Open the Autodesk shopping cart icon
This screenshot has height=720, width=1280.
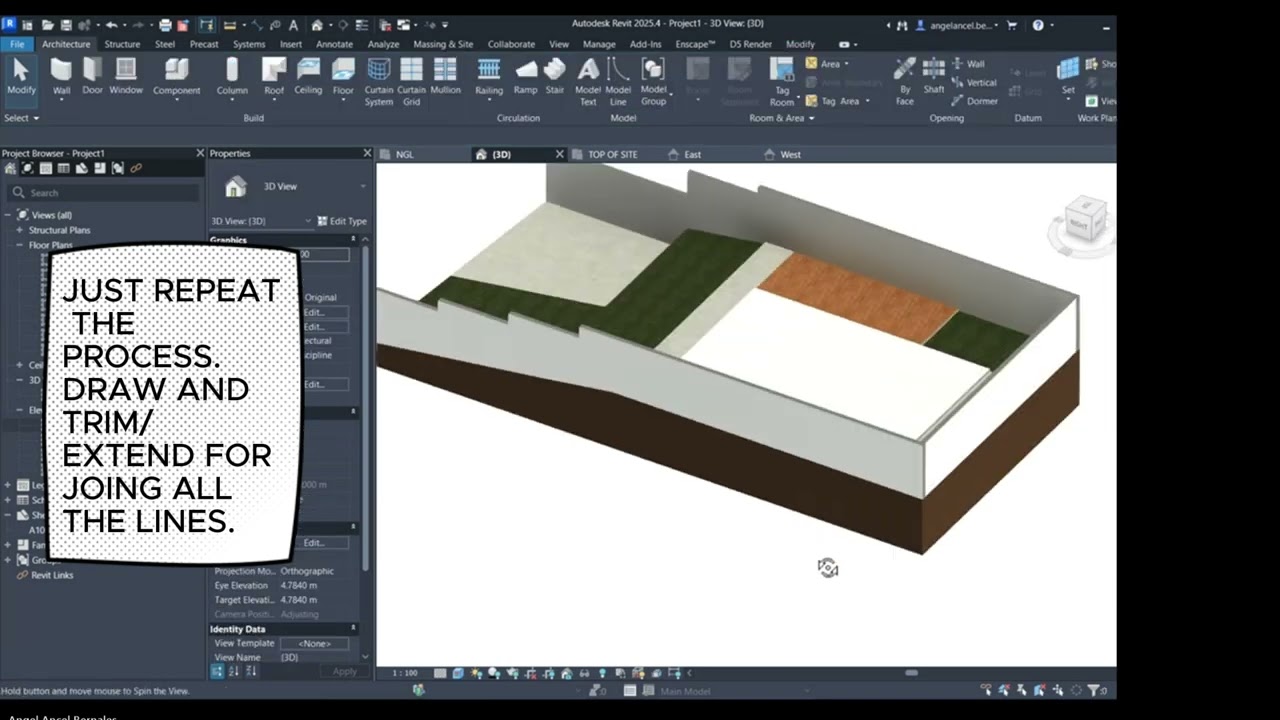(x=1014, y=25)
